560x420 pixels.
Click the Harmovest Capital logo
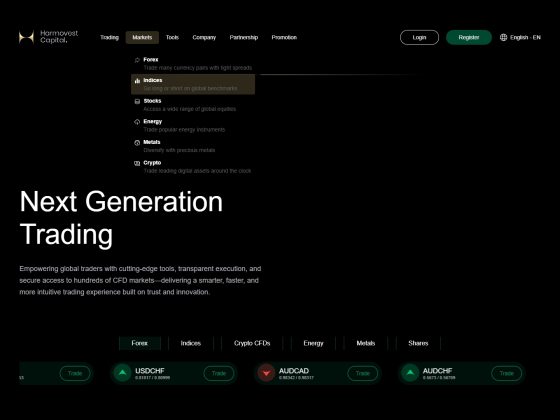tap(48, 37)
